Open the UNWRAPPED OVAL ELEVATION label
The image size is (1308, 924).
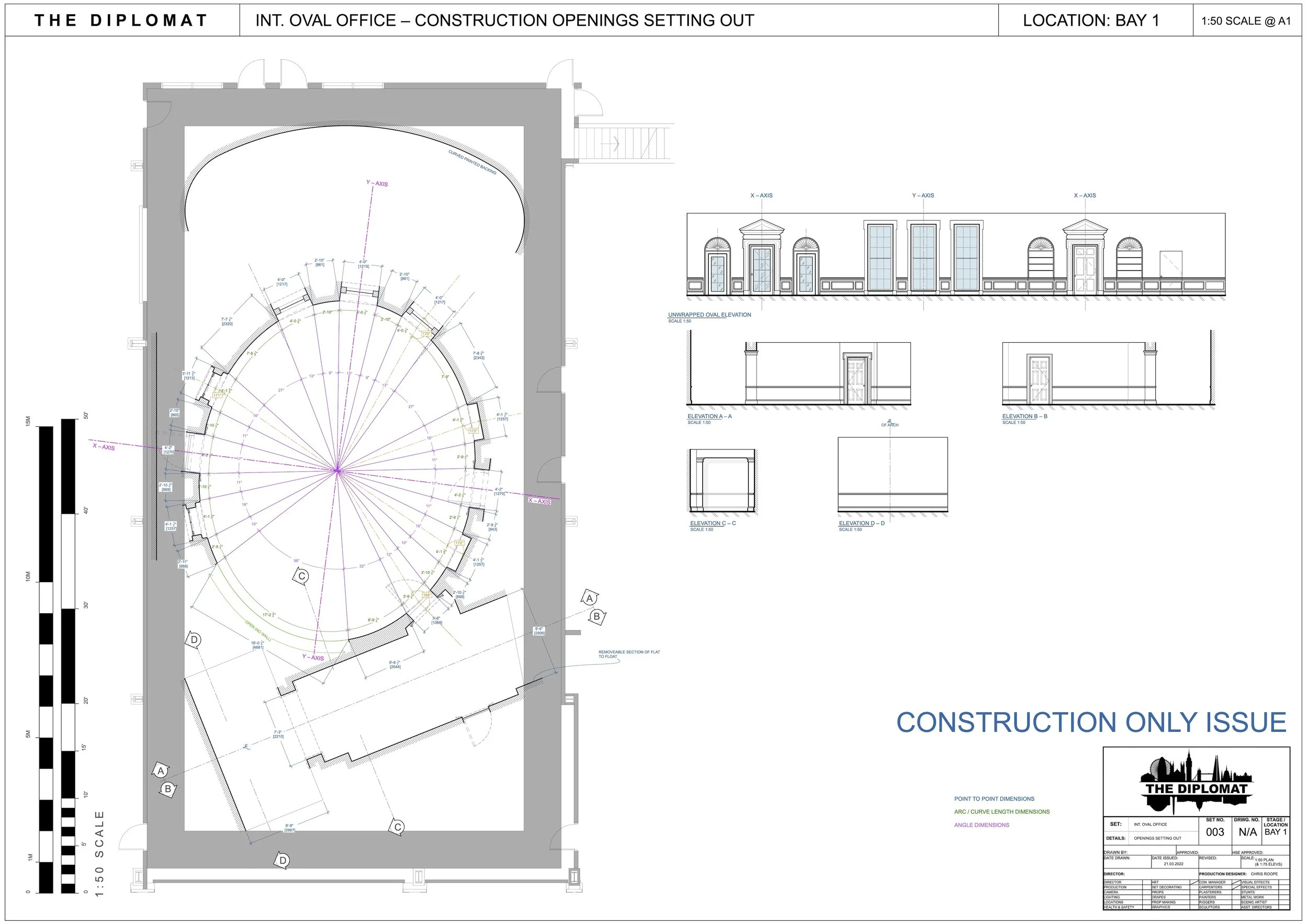tap(710, 314)
